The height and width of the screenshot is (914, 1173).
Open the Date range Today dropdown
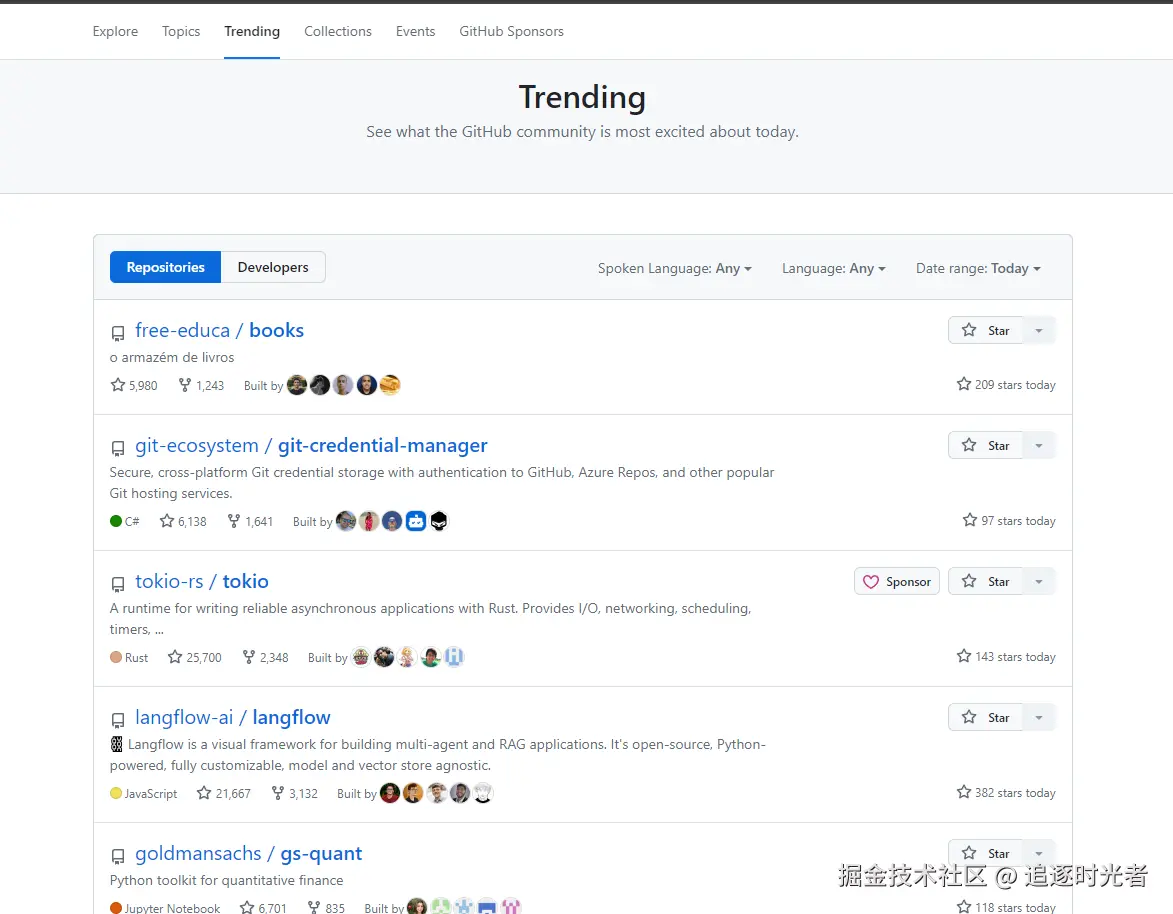tap(978, 269)
